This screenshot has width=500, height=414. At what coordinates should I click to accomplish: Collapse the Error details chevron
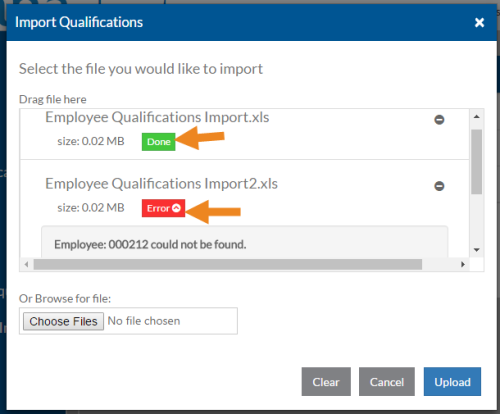[x=176, y=208]
